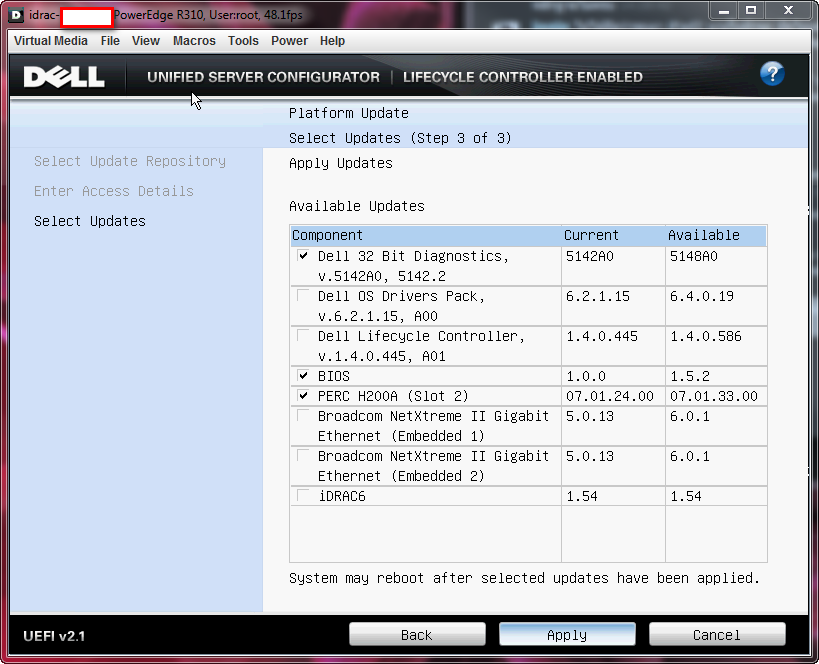This screenshot has height=664, width=819.
Task: Check Broadcom Ethernet (Embedded 2) update
Action: coord(303,456)
